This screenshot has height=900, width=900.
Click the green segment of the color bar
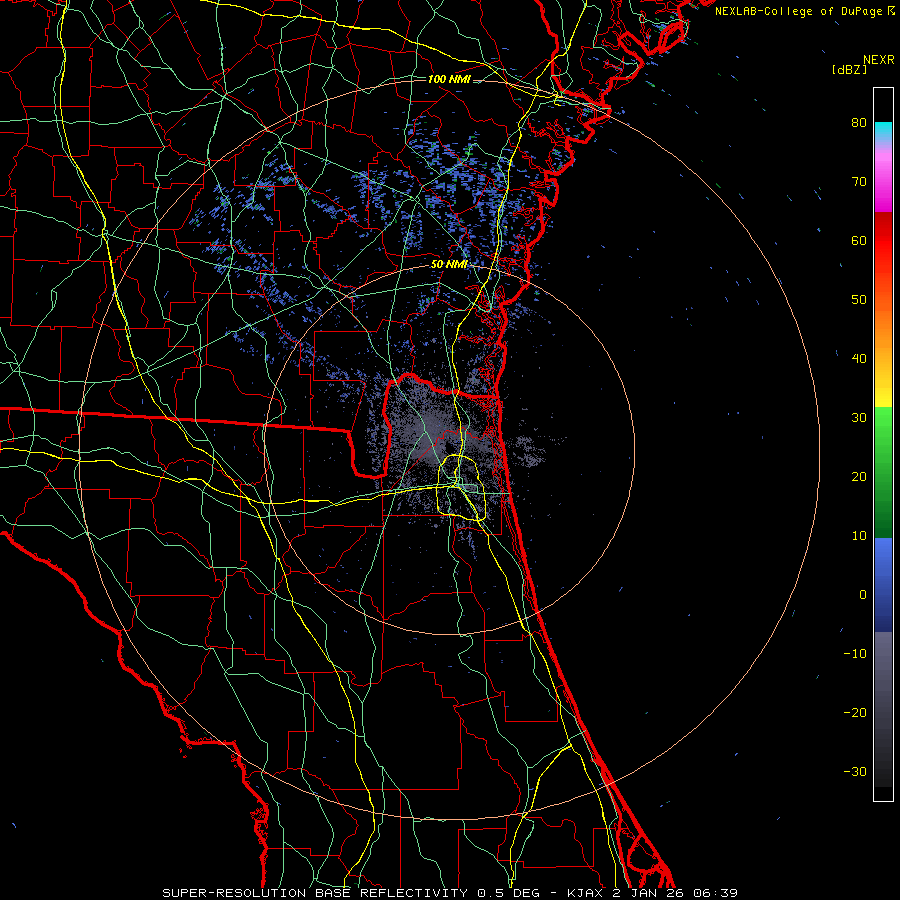click(883, 472)
